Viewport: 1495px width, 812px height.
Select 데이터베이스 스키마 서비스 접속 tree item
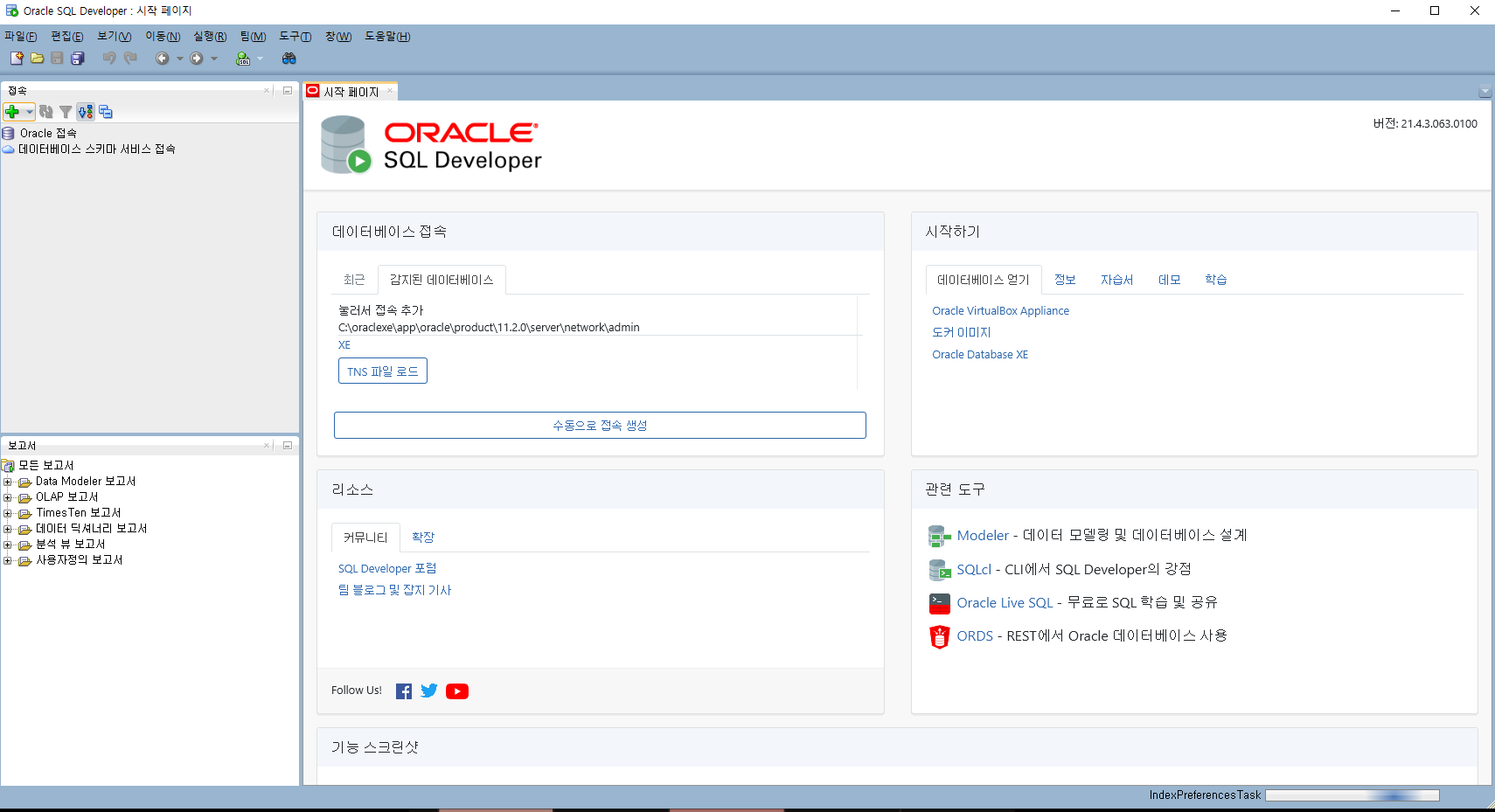point(97,149)
